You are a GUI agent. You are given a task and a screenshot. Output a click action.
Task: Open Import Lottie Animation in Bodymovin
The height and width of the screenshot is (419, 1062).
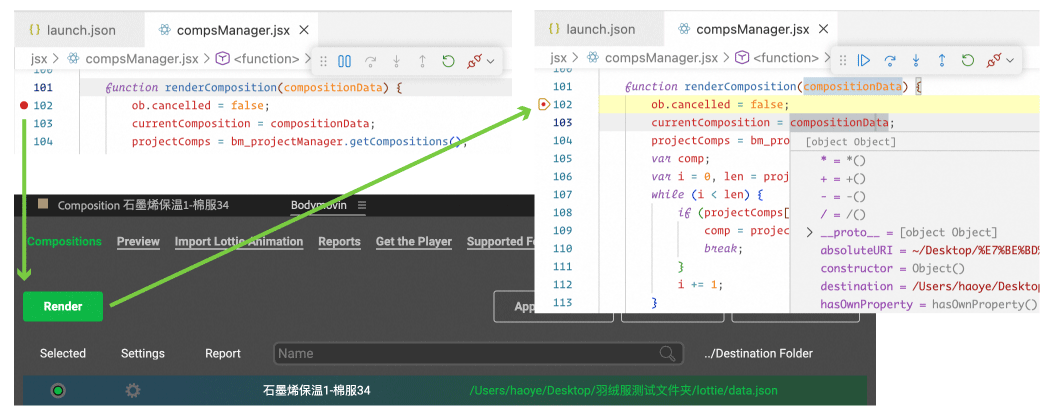[238, 242]
